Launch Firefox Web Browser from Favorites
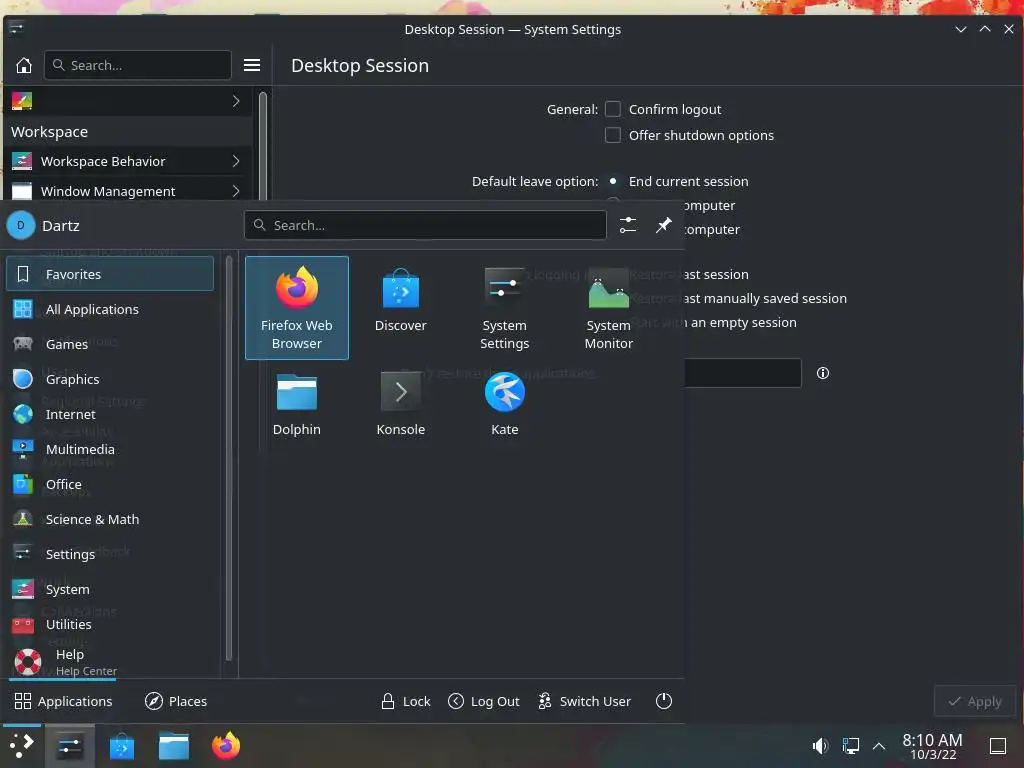Image resolution: width=1024 pixels, height=768 pixels. pyautogui.click(x=296, y=308)
